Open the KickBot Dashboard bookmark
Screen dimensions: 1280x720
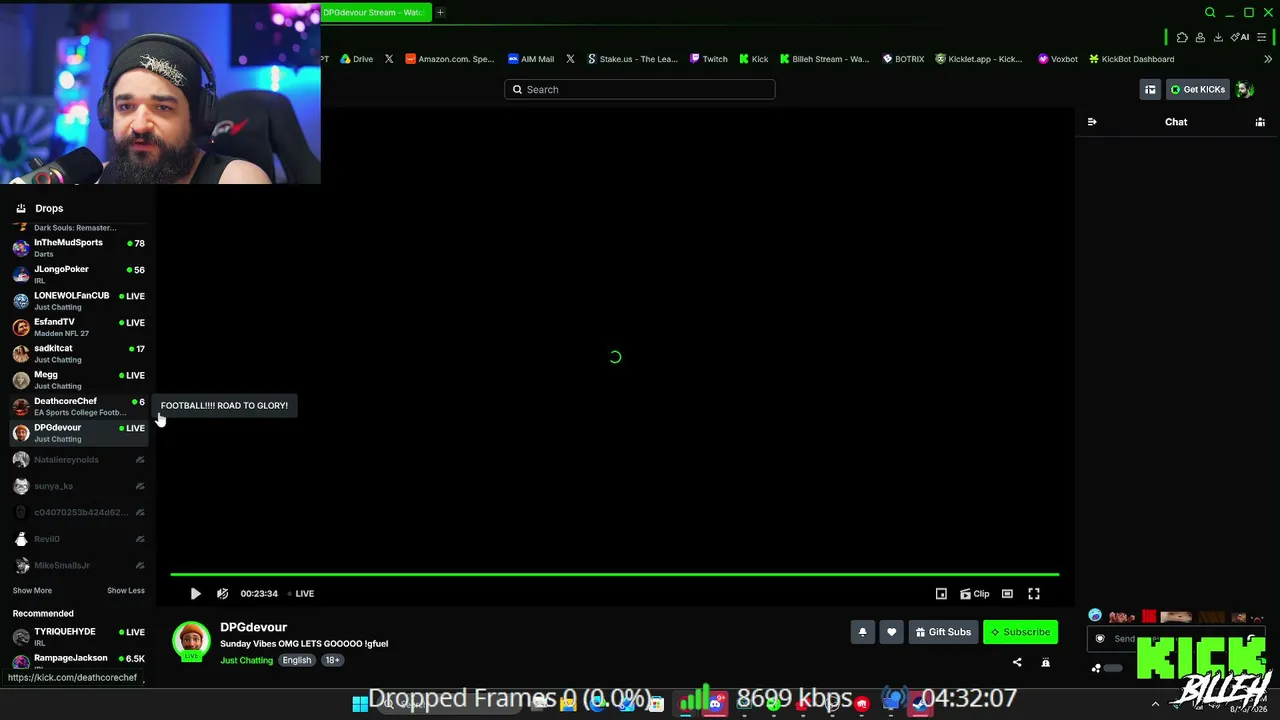1132,59
